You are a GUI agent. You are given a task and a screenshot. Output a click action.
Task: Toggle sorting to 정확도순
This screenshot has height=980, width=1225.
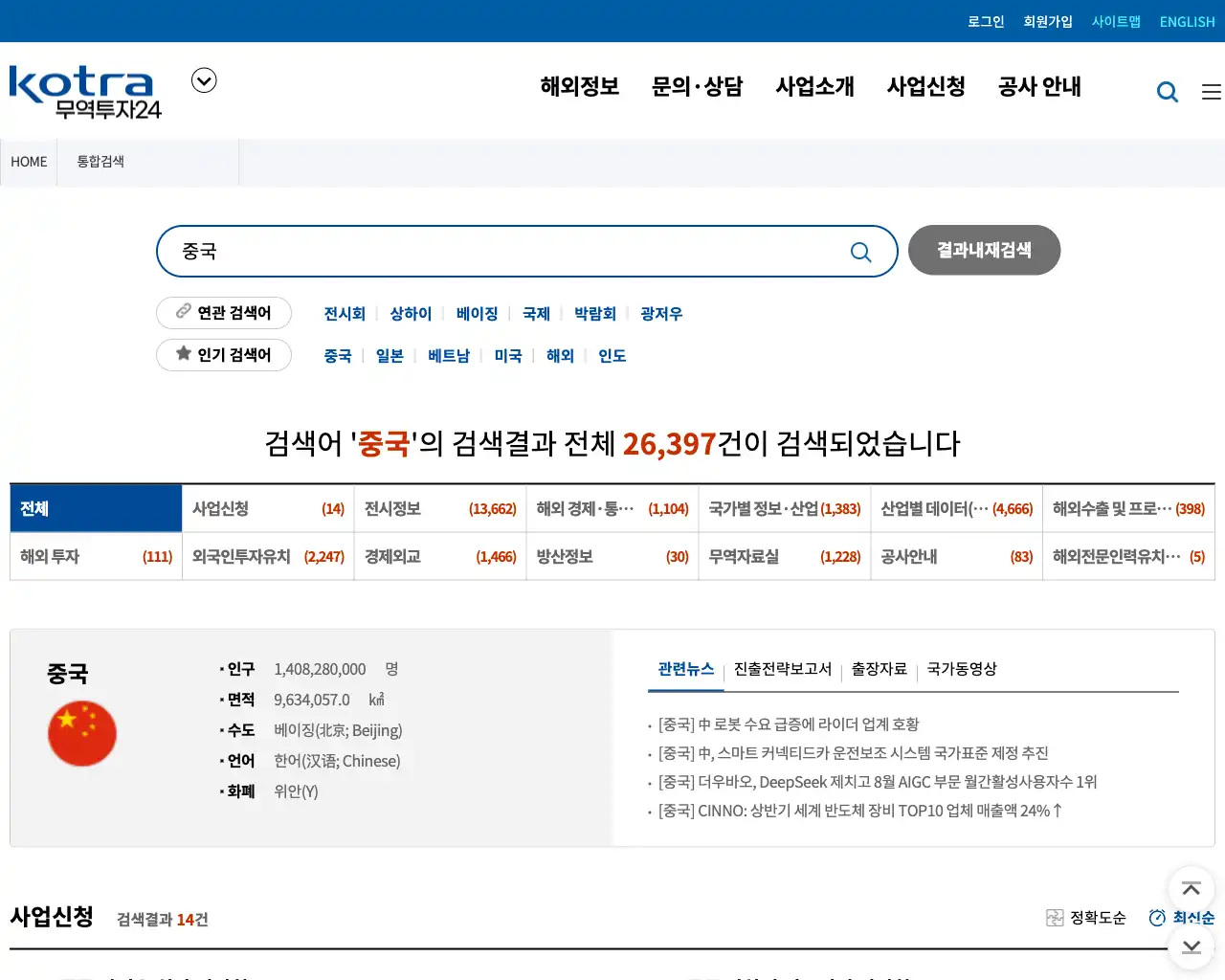(1097, 917)
